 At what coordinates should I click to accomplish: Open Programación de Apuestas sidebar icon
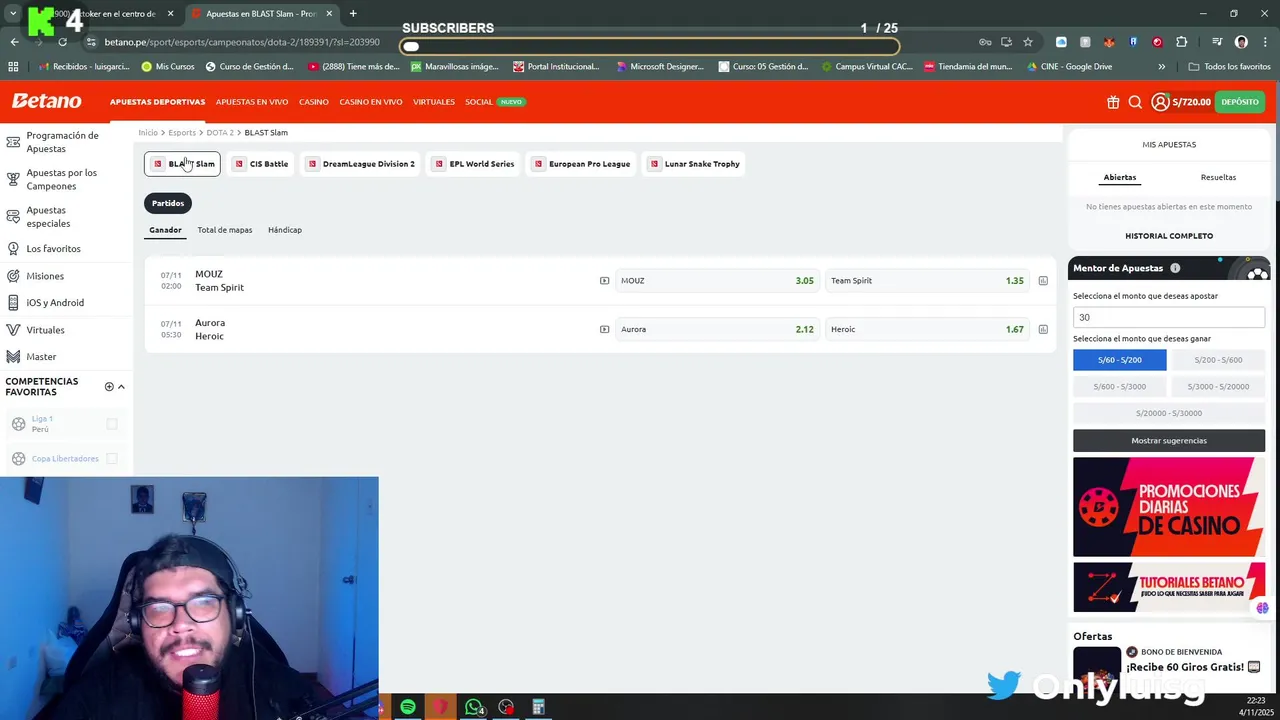(x=13, y=142)
